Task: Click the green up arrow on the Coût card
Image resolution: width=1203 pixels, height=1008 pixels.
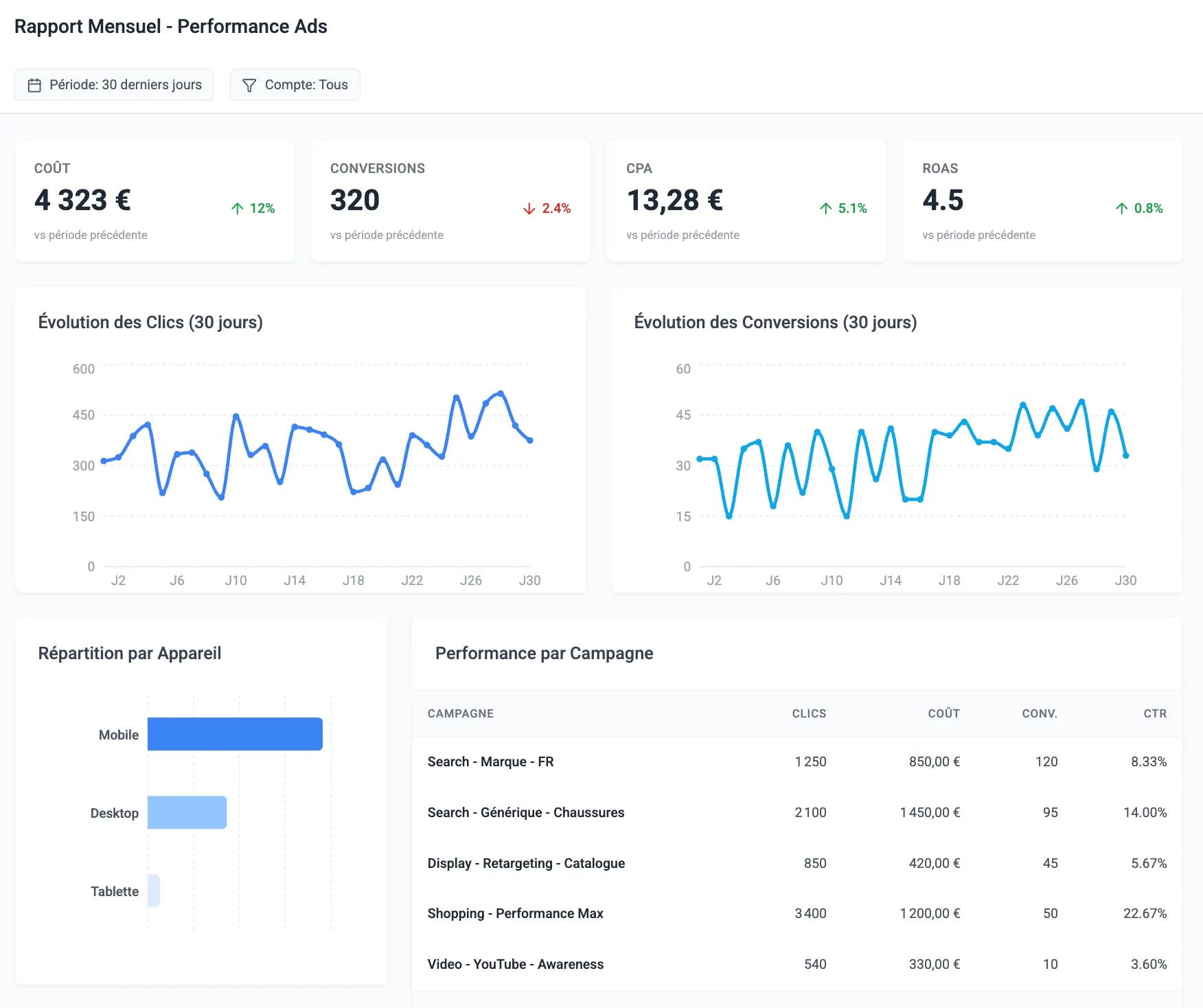Action: [238, 209]
